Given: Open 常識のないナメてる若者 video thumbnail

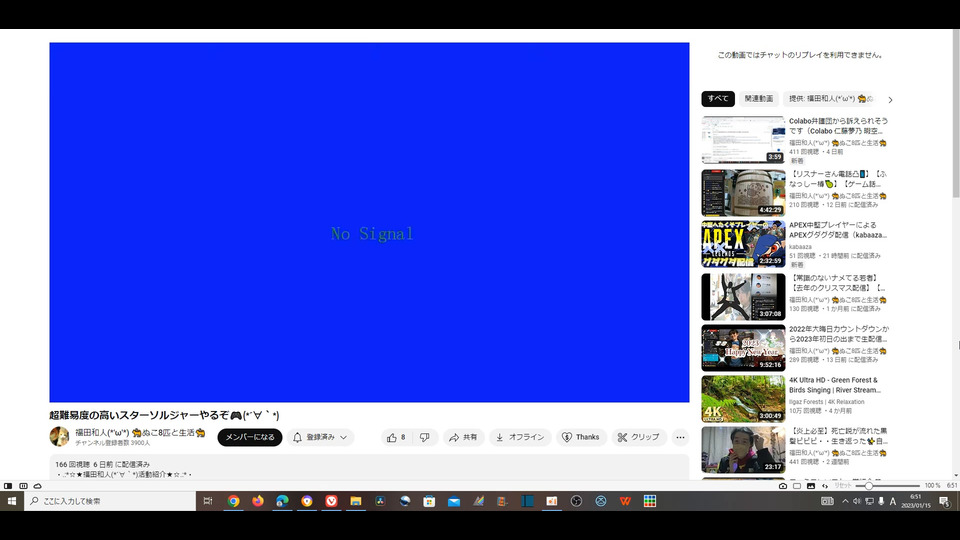Looking at the screenshot, I should [743, 297].
